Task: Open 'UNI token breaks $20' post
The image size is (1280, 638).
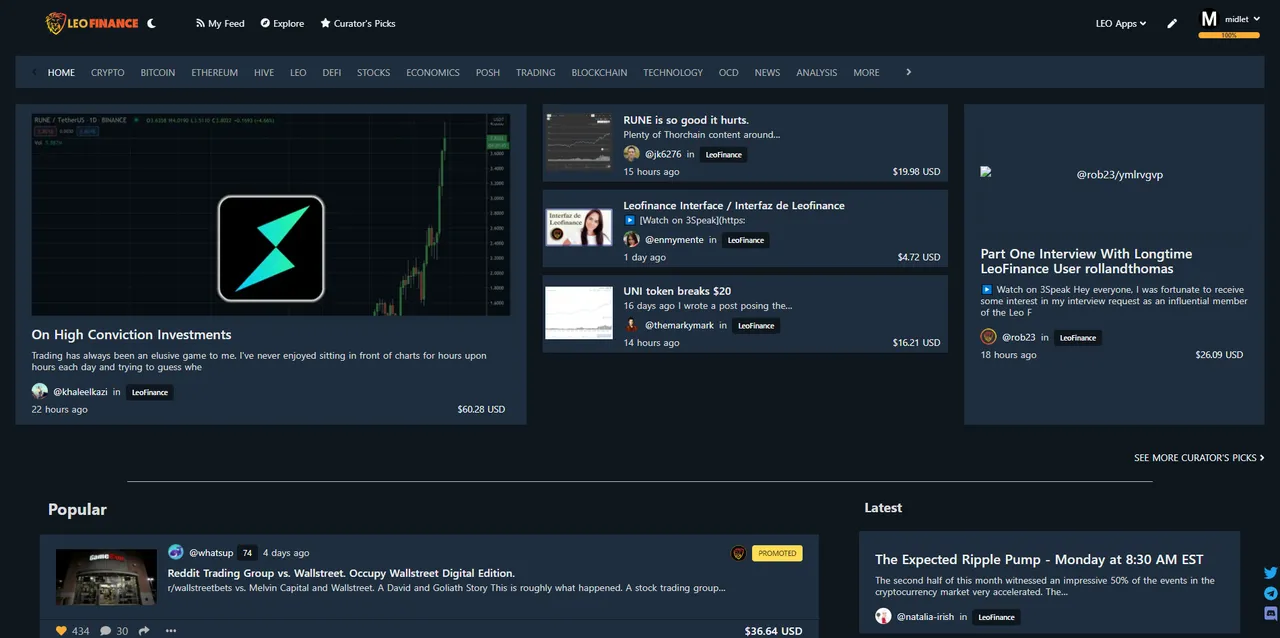Action: click(677, 291)
